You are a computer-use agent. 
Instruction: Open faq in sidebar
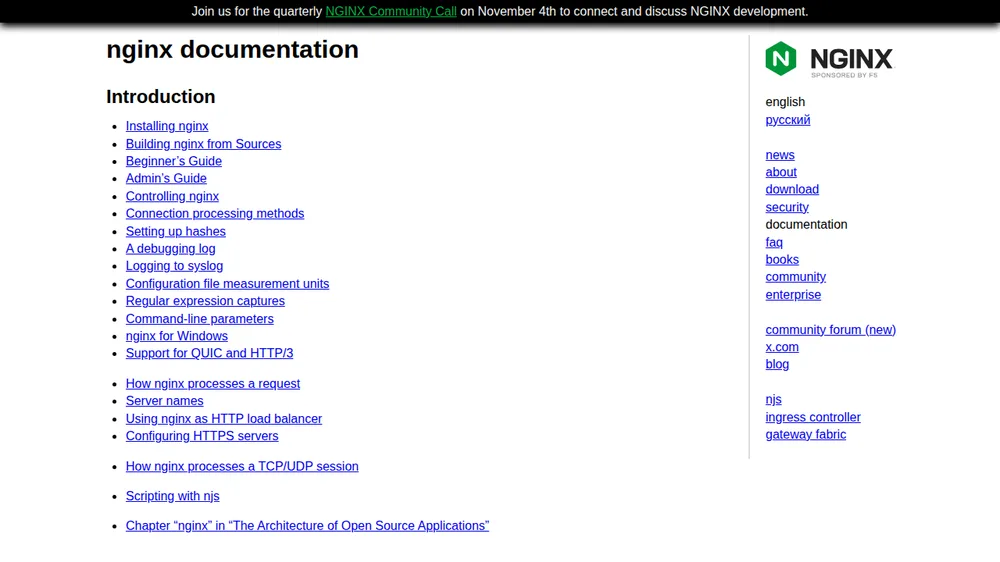click(774, 242)
